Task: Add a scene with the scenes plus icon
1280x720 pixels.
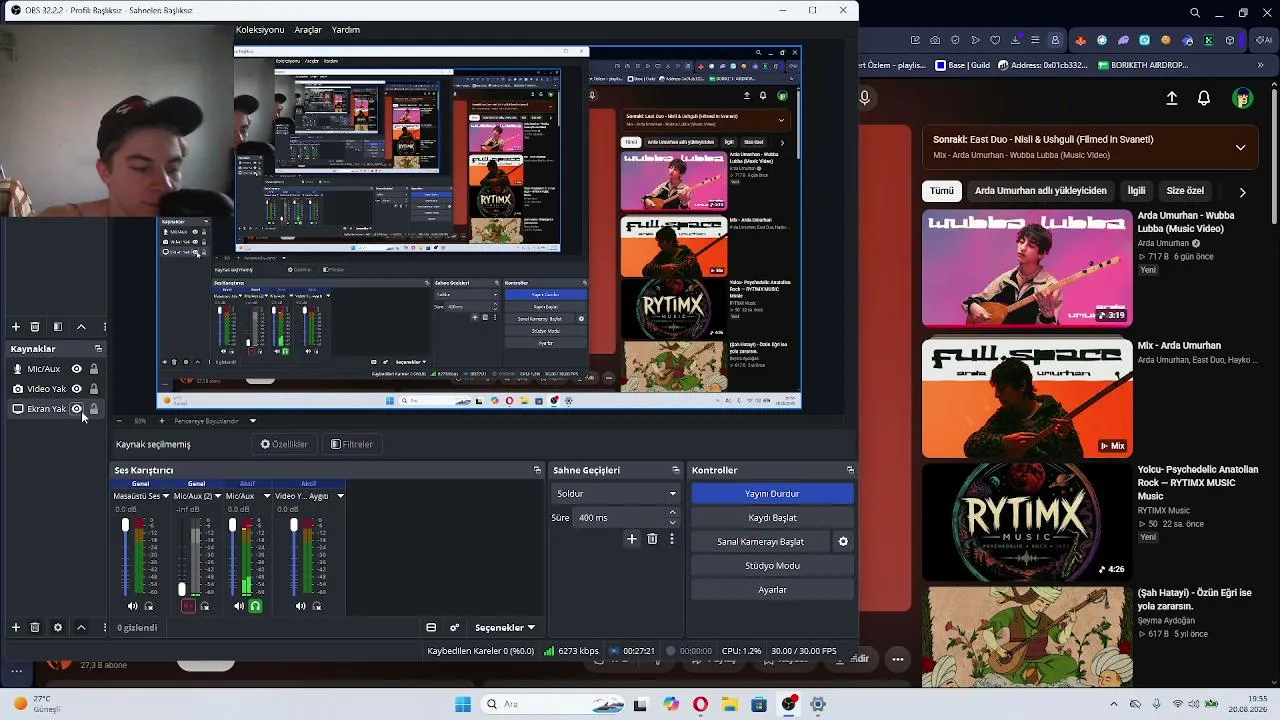Action: (x=15, y=327)
